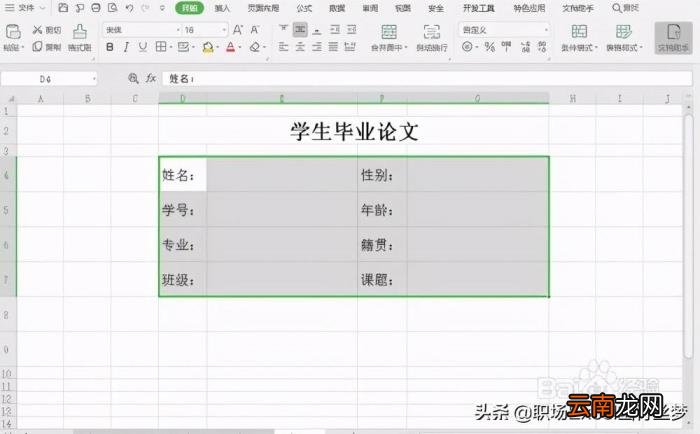Screen dimensions: 700x434
Task: Open the font size dropdown showing 16
Action: click(224, 30)
